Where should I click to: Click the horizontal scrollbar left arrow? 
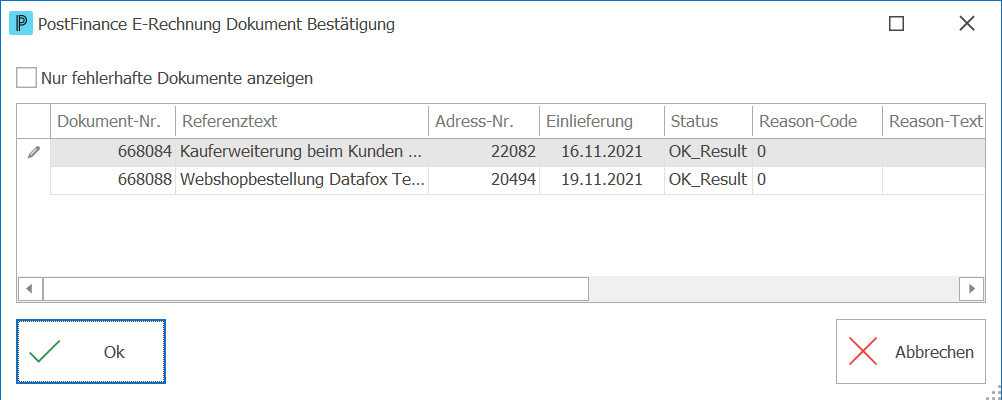click(x=29, y=289)
